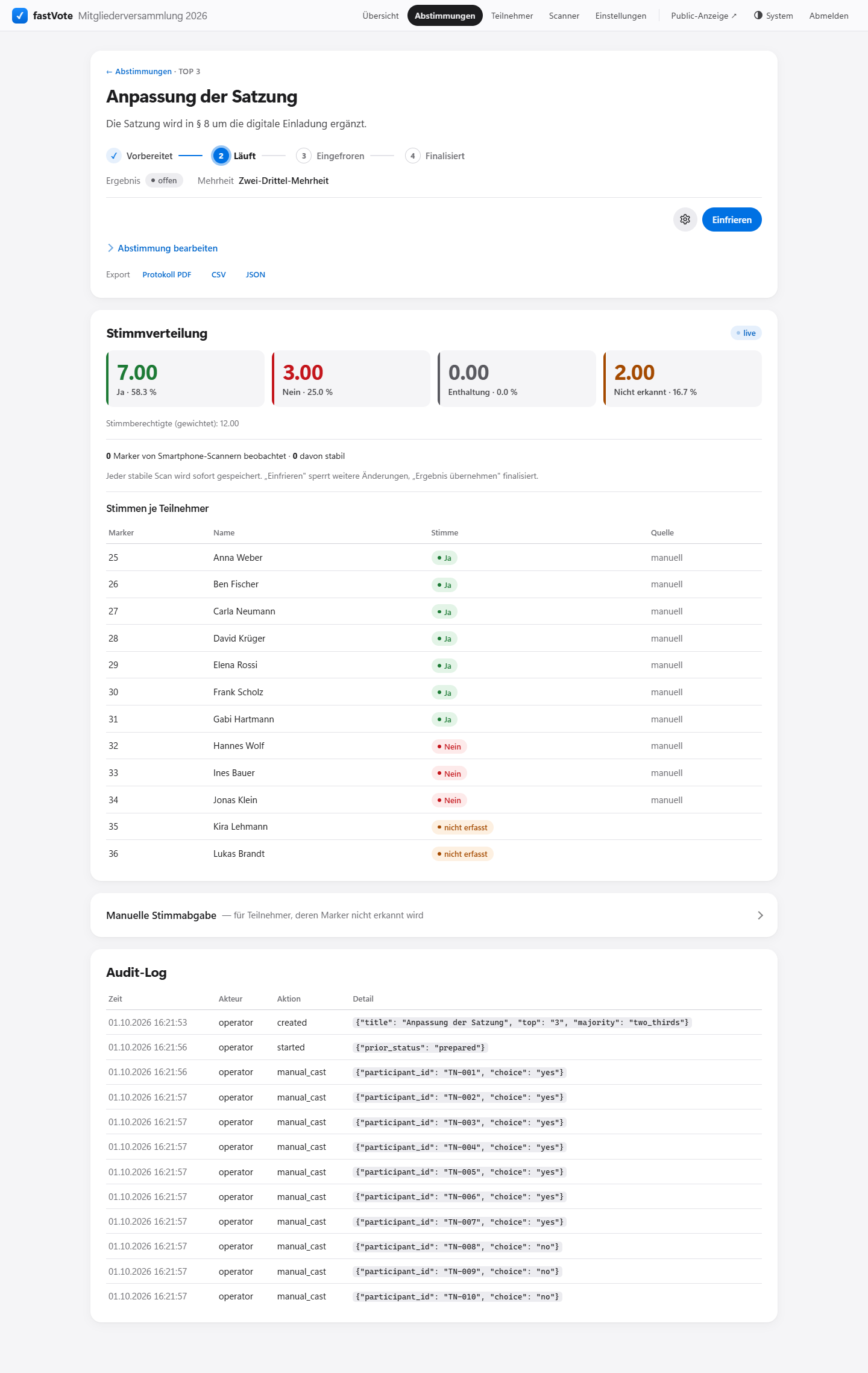Toggle System theme half-moon icon

coord(758,15)
